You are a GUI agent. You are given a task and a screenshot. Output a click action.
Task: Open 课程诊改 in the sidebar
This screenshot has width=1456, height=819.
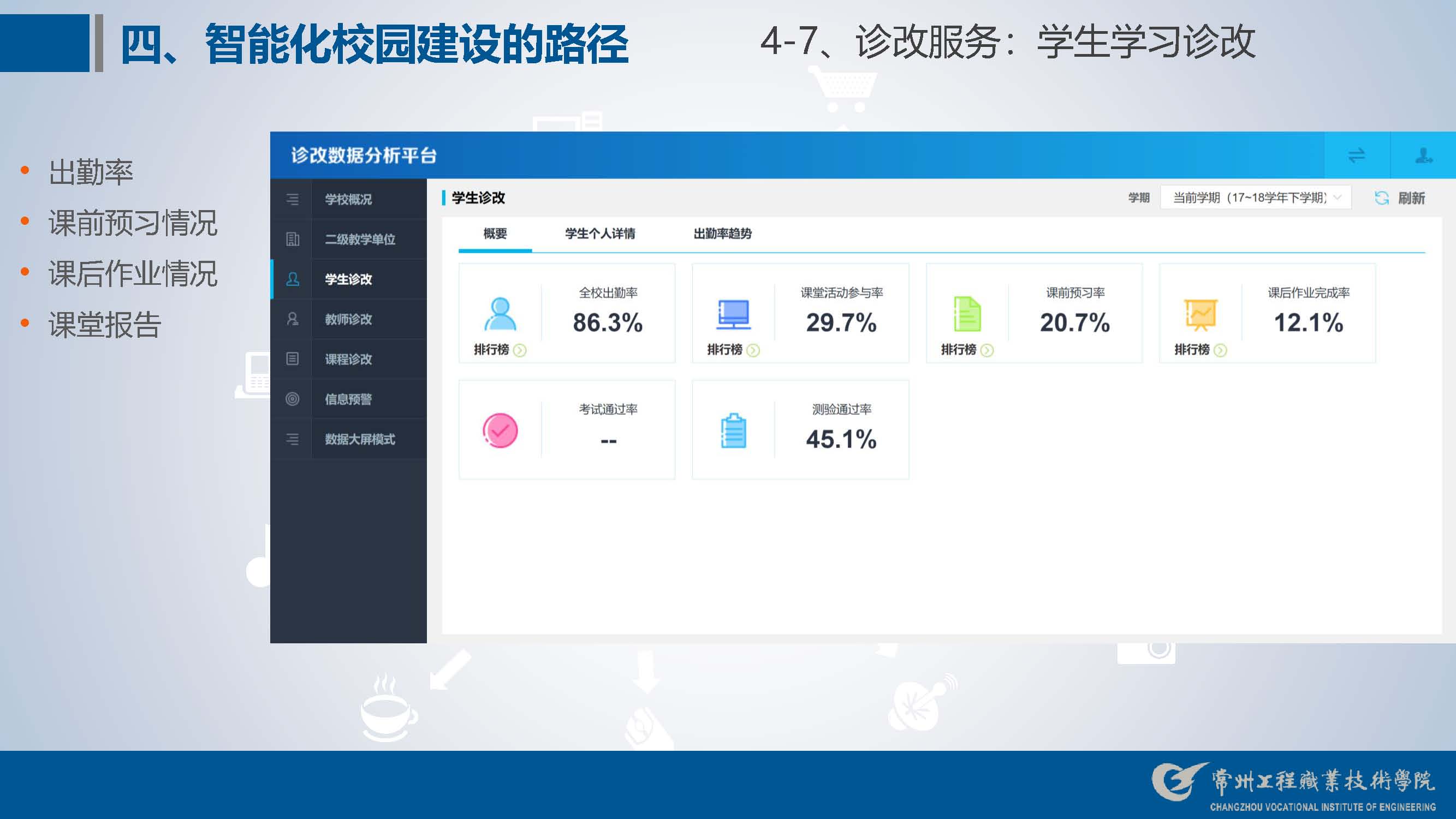(x=348, y=359)
